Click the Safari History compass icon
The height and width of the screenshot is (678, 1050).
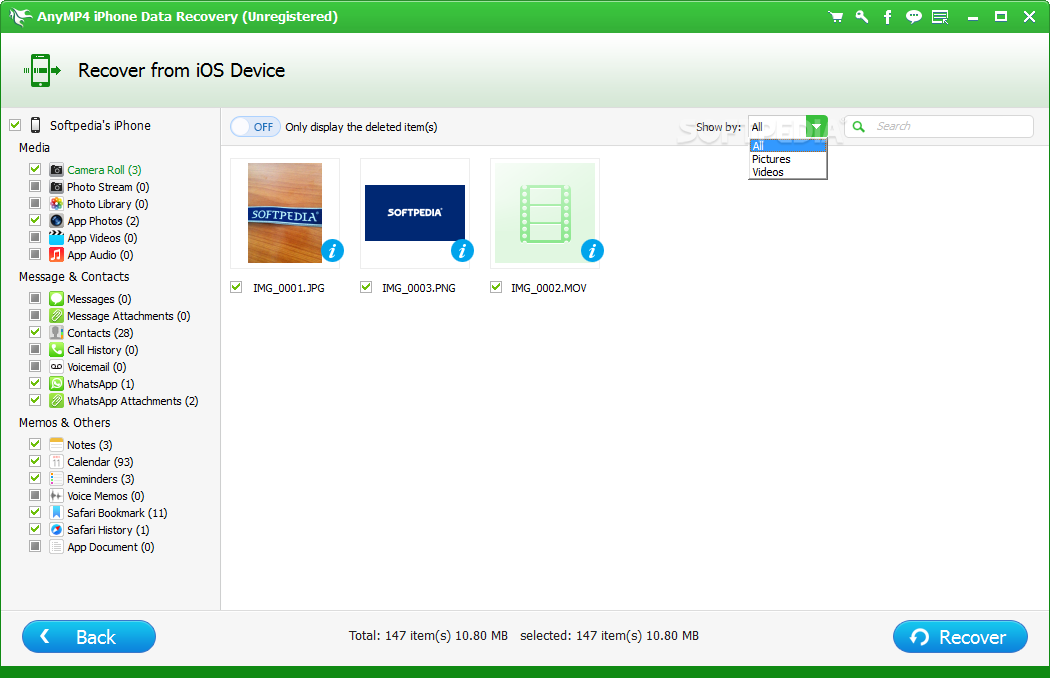(x=56, y=529)
